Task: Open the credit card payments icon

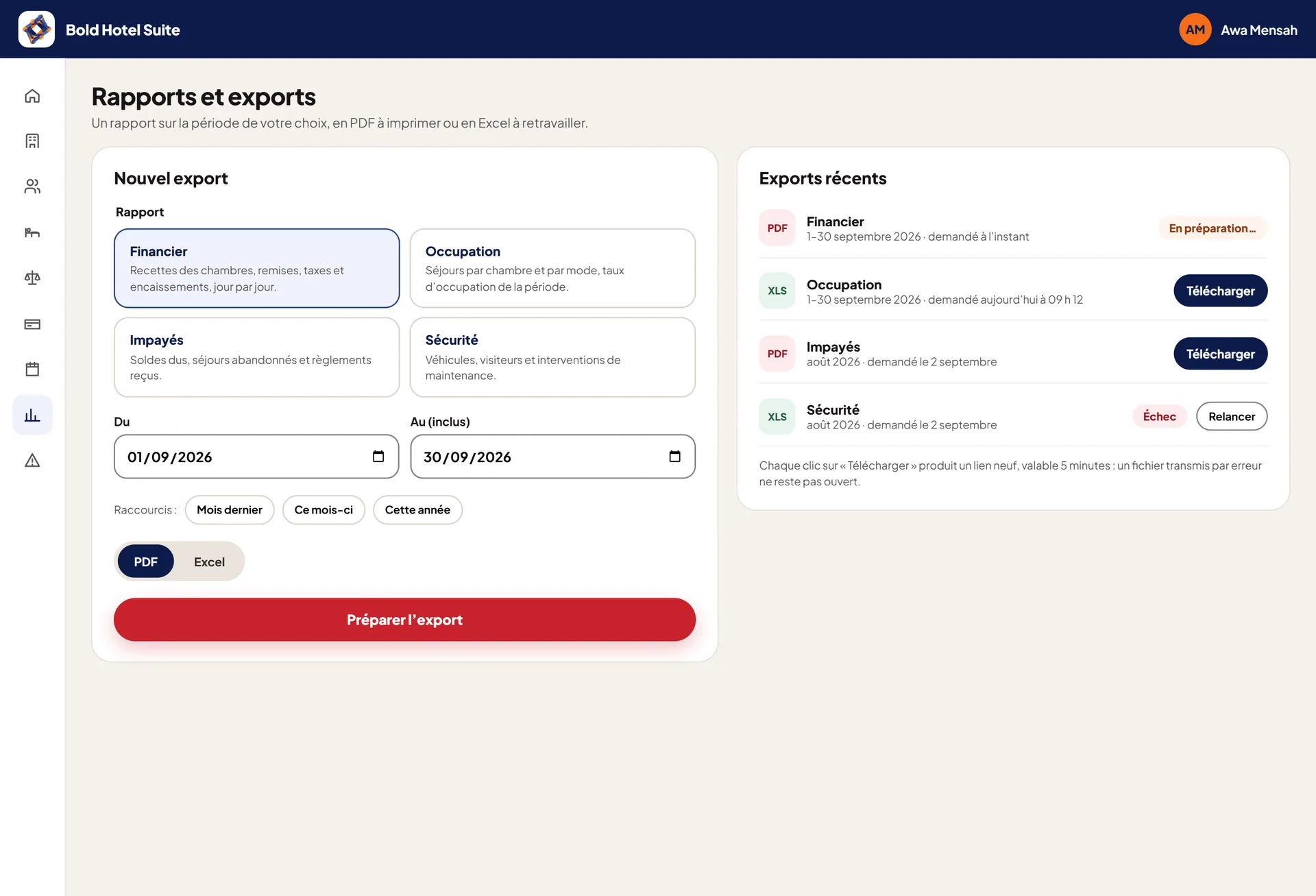Action: pyautogui.click(x=32, y=324)
